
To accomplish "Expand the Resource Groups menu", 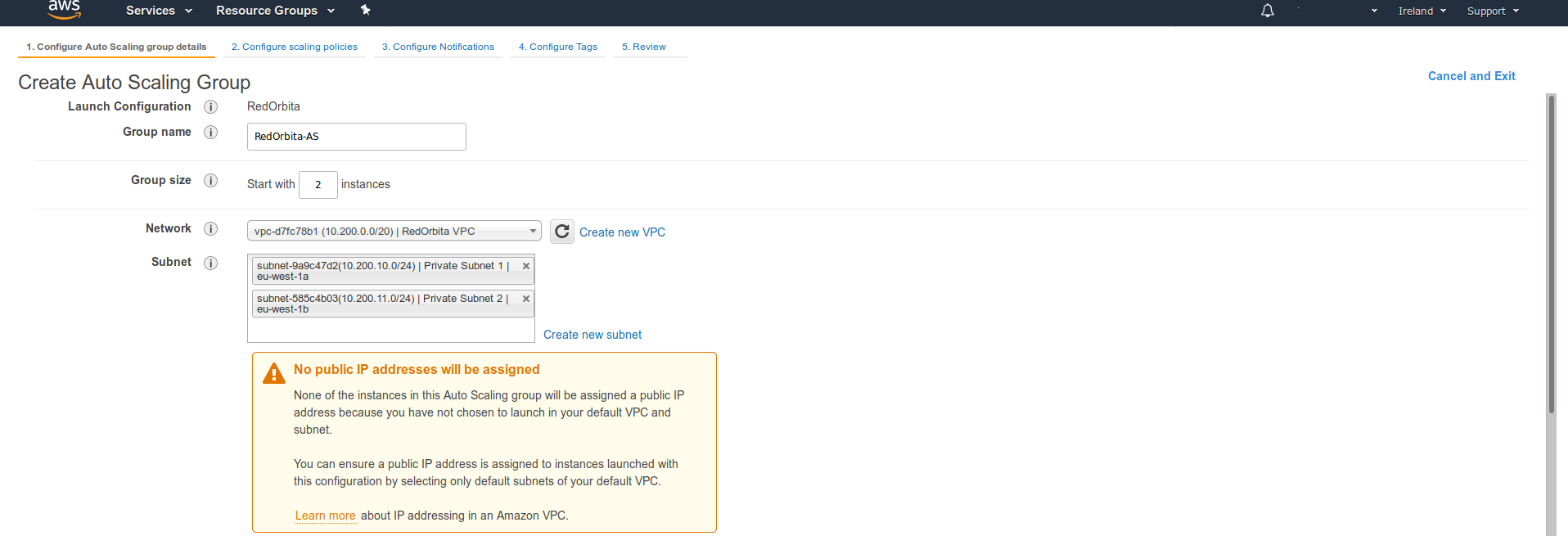I will pyautogui.click(x=275, y=11).
